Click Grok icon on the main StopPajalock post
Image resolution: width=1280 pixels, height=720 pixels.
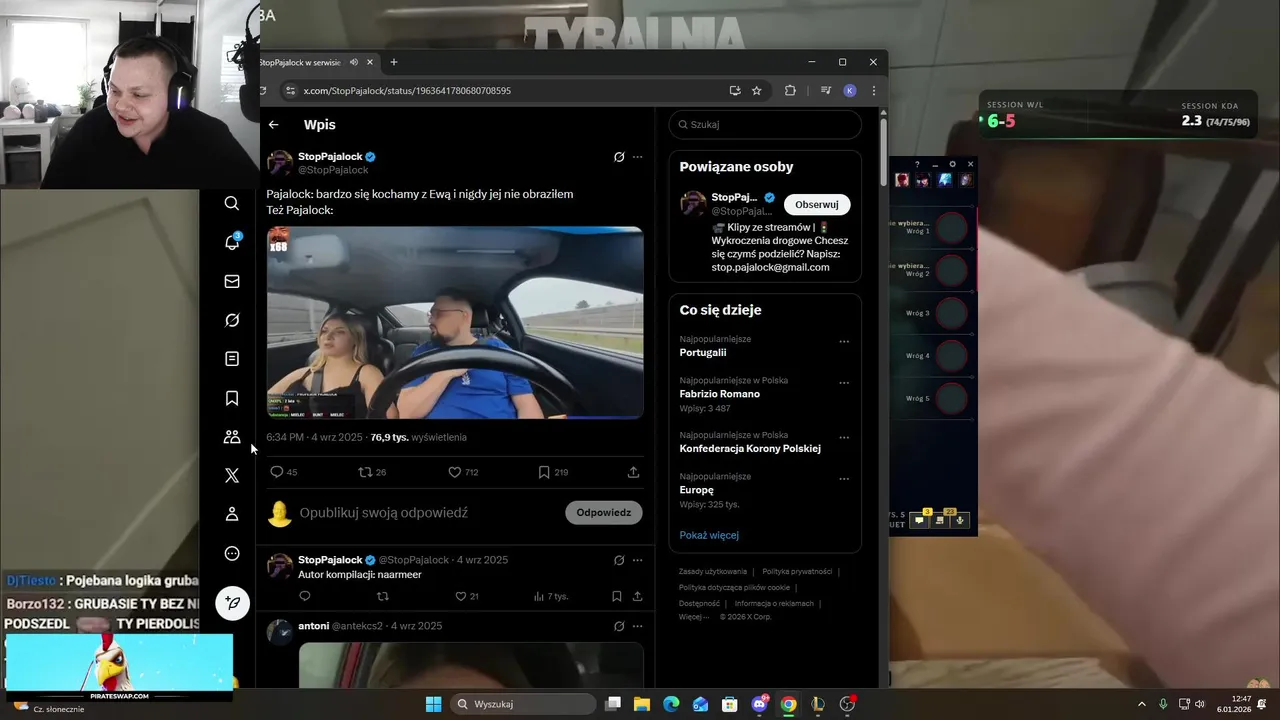619,157
